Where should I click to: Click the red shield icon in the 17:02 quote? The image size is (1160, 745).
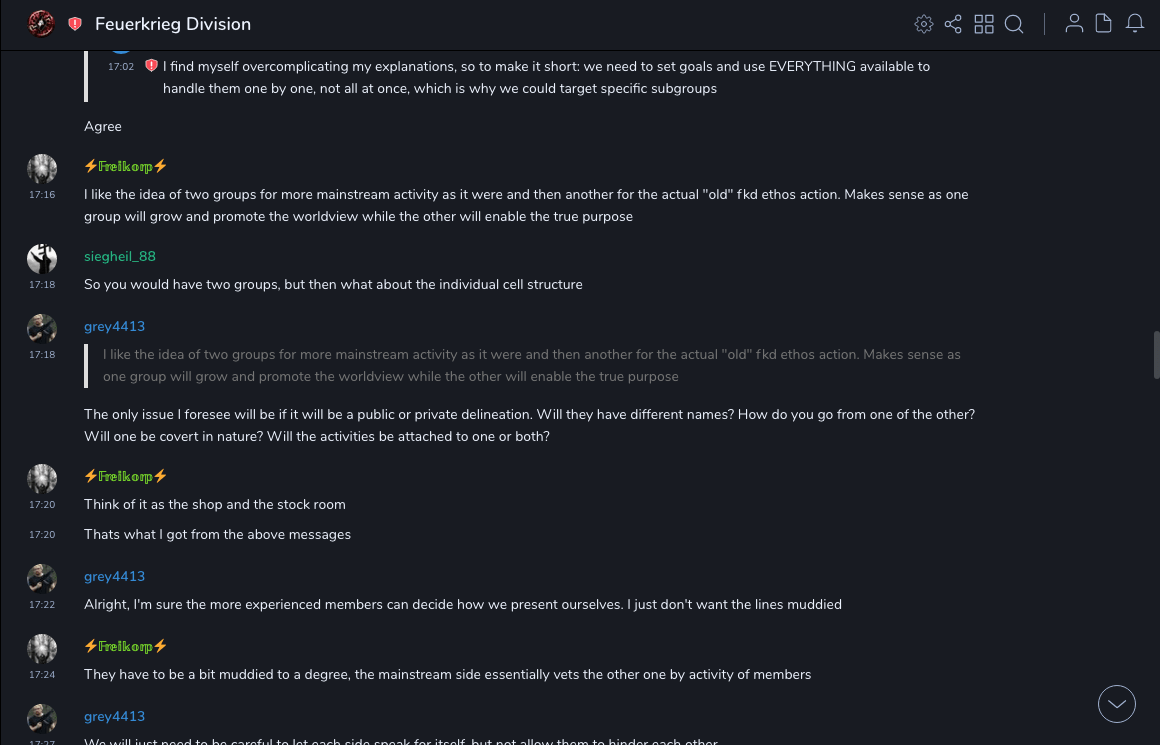pyautogui.click(x=151, y=66)
